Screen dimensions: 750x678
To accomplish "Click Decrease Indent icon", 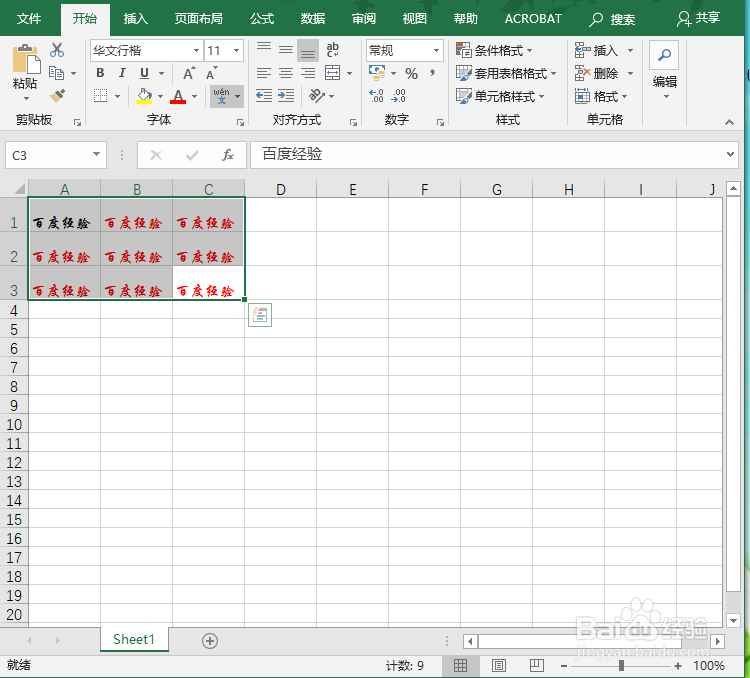I will pyautogui.click(x=264, y=96).
